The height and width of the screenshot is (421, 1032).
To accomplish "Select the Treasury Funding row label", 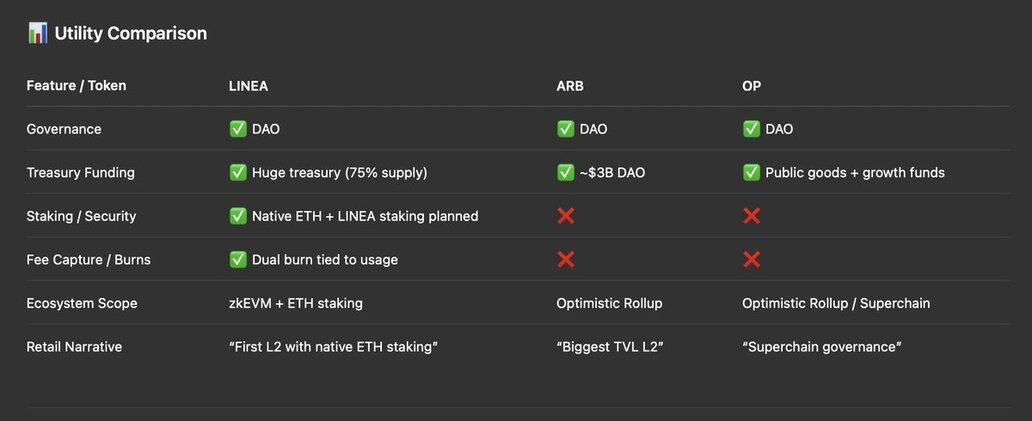I will pos(80,172).
